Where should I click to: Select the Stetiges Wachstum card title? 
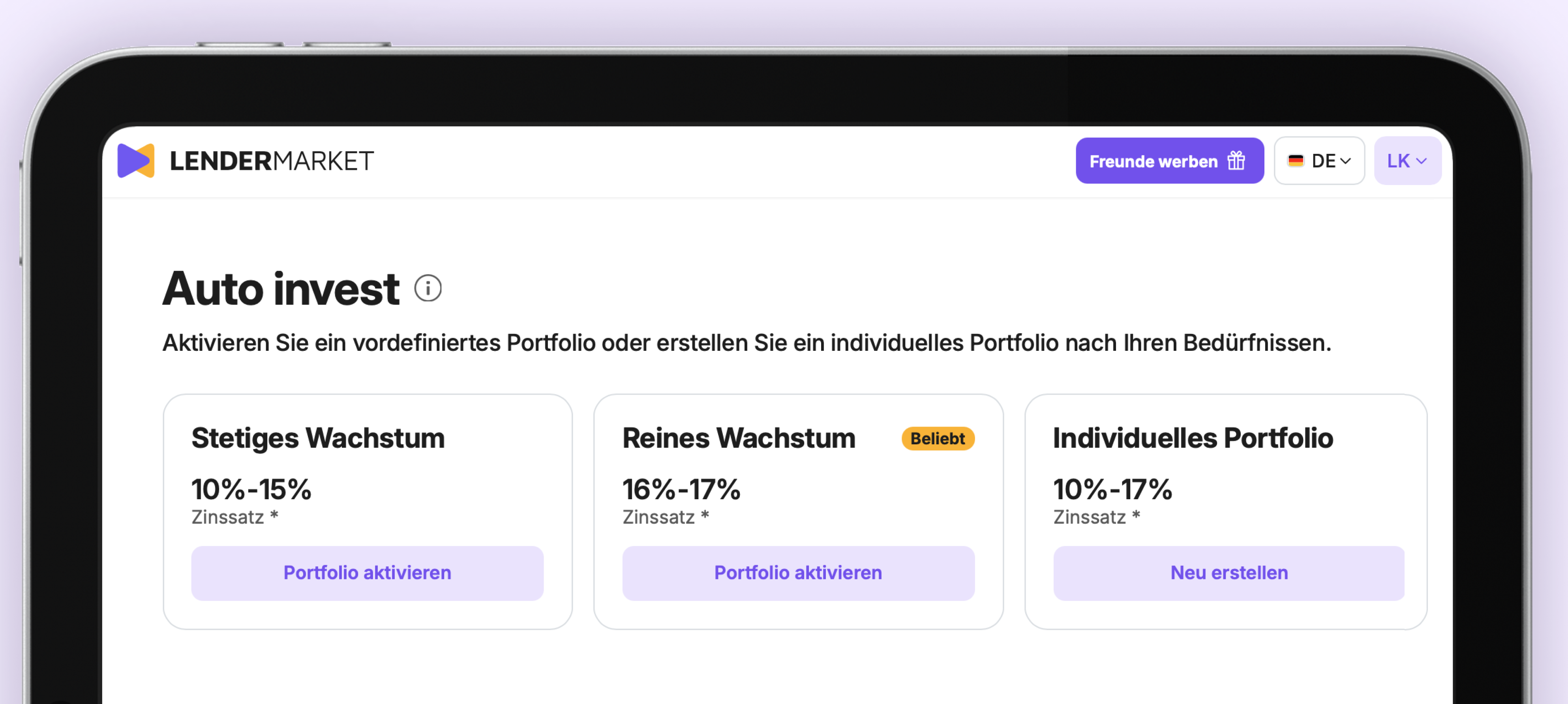(x=318, y=438)
